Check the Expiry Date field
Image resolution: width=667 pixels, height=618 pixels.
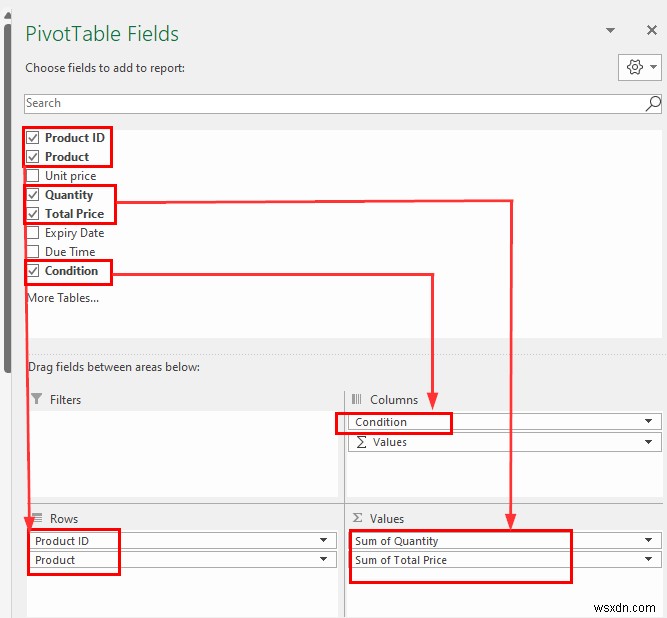tap(33, 233)
